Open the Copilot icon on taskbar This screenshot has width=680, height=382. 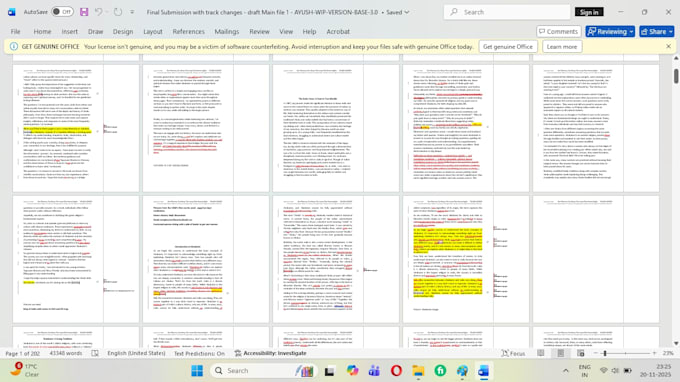point(352,371)
